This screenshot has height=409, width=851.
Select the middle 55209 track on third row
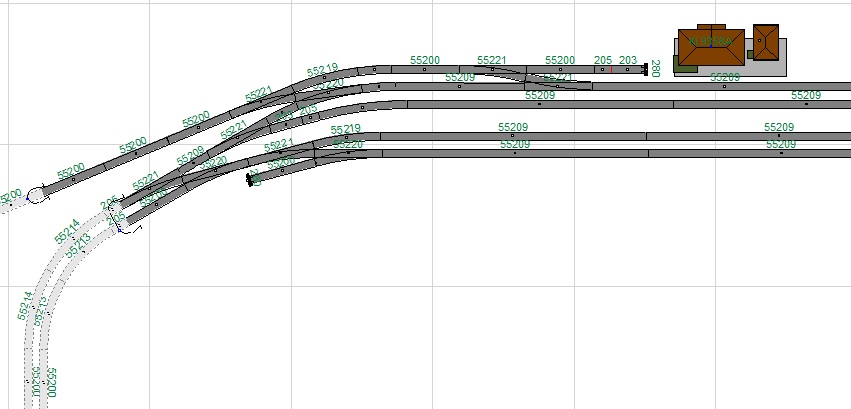[540, 103]
